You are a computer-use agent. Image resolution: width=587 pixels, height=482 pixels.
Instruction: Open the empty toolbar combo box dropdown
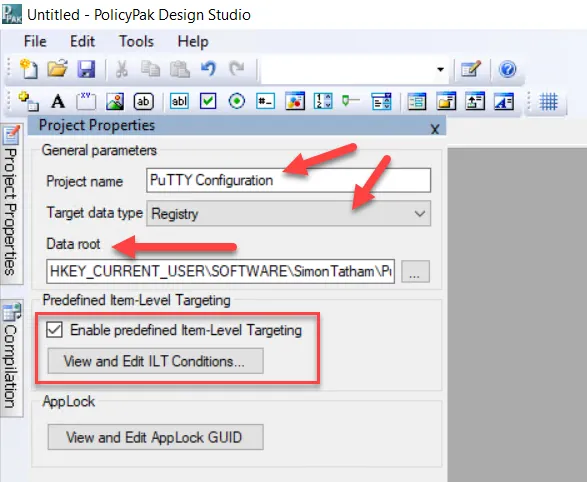click(x=440, y=69)
